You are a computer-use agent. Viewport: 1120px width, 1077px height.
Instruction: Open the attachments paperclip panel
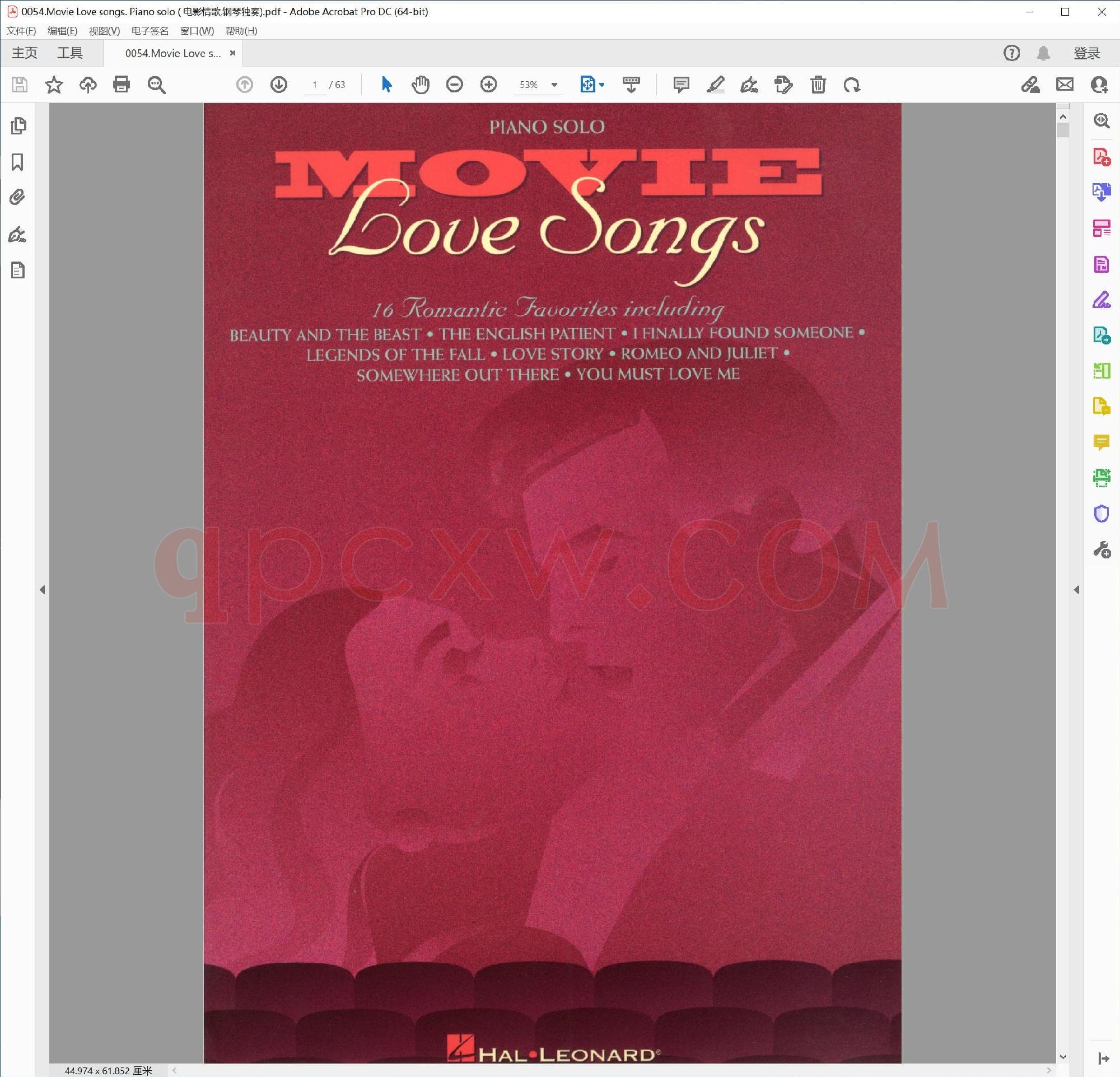tap(18, 198)
